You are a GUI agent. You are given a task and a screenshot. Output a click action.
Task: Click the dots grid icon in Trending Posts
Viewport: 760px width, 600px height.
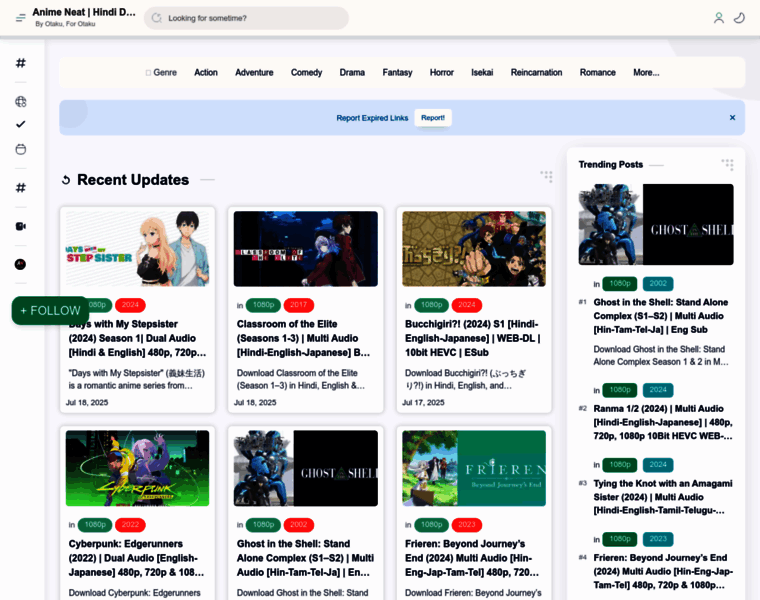(727, 164)
